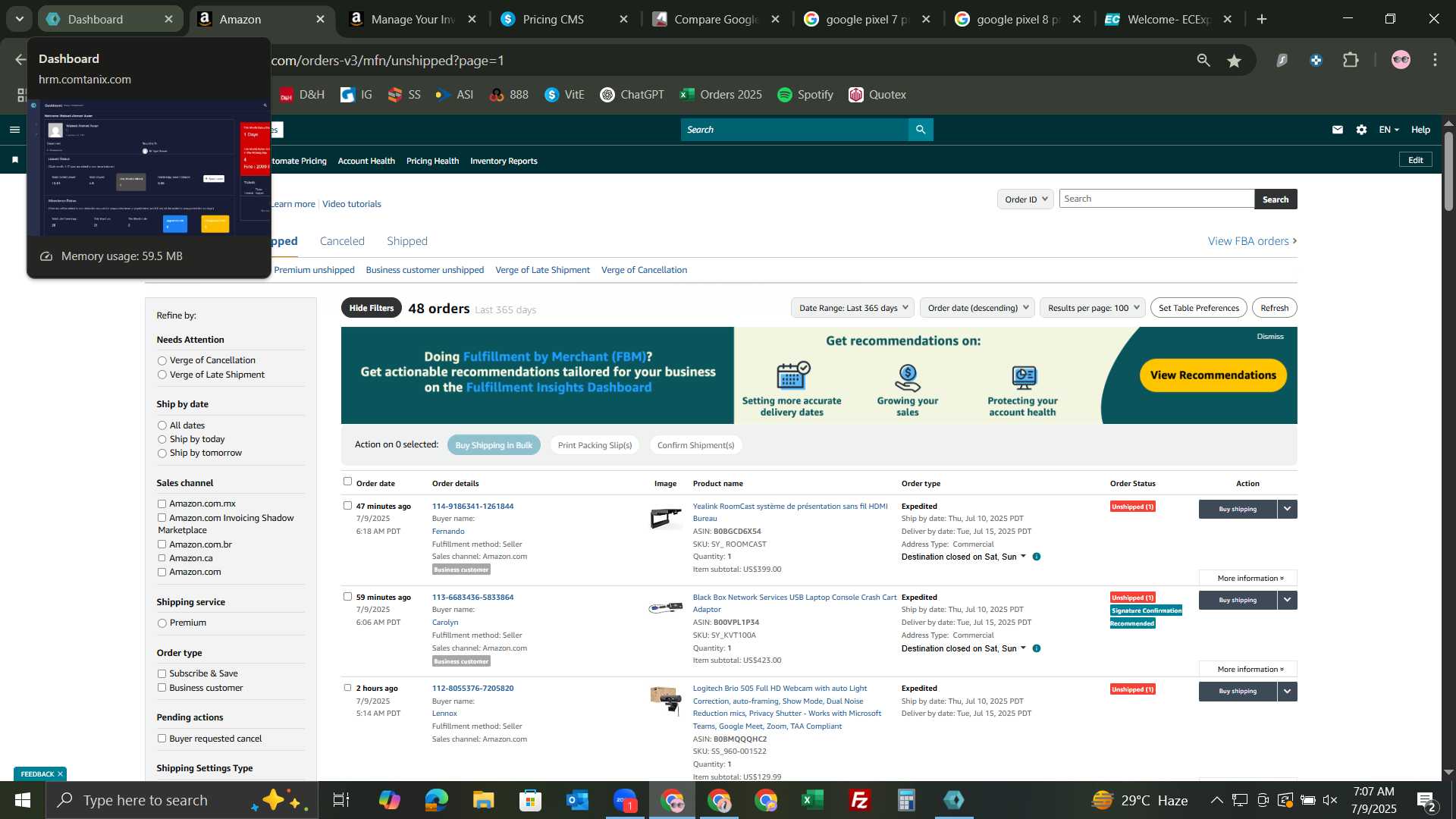Open the mail envelope icon in header
Viewport: 1456px width, 819px height.
[x=1338, y=130]
